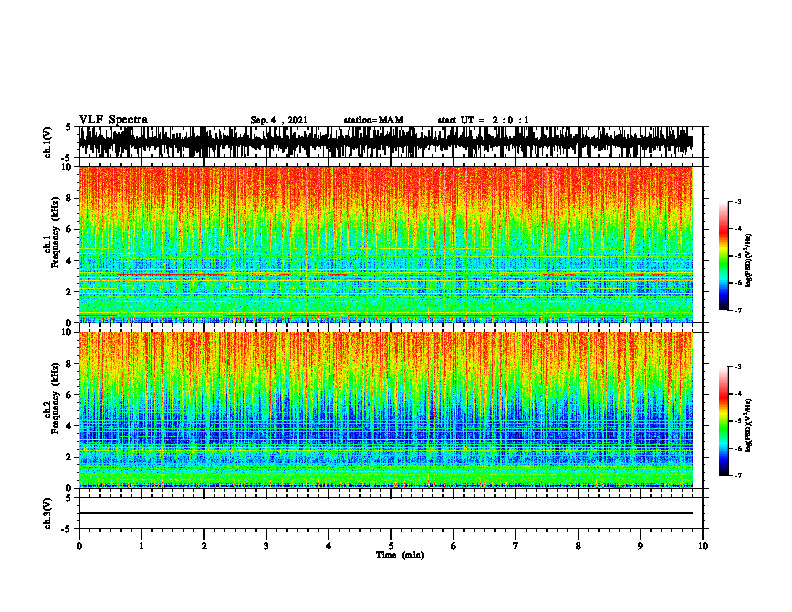
Task: Click the "9" tick on the time axis
Action: [640, 546]
